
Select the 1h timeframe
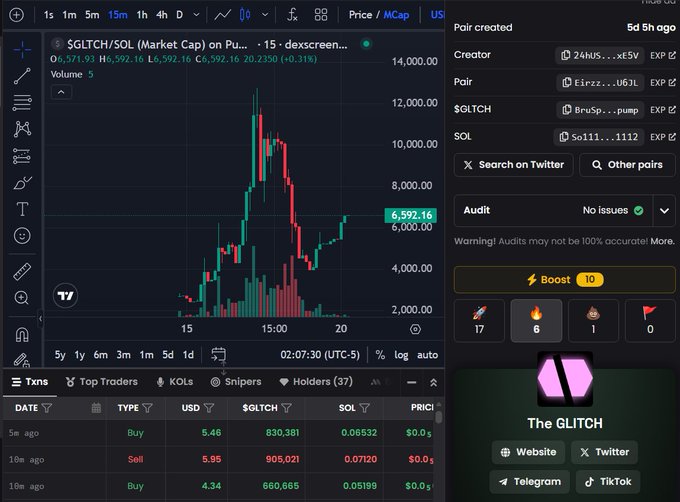click(142, 15)
